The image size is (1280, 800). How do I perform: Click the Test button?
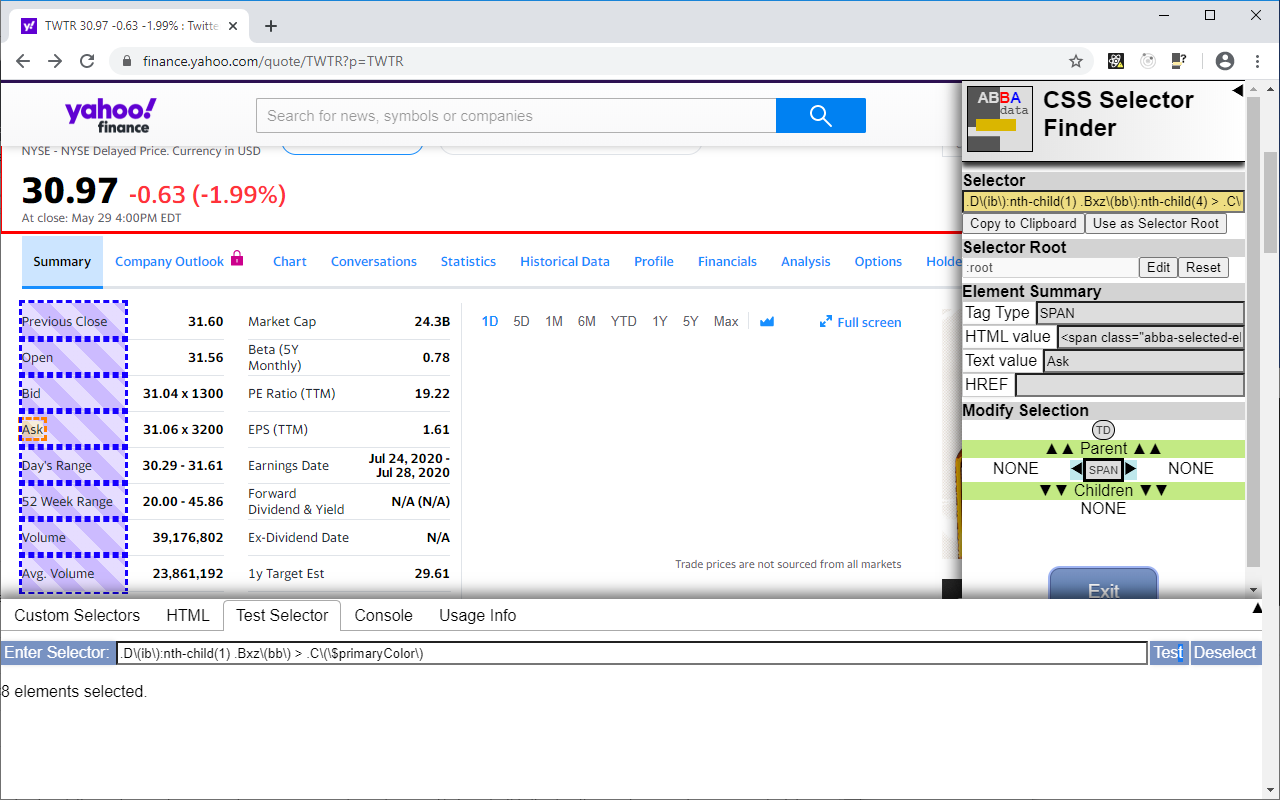tap(1168, 653)
